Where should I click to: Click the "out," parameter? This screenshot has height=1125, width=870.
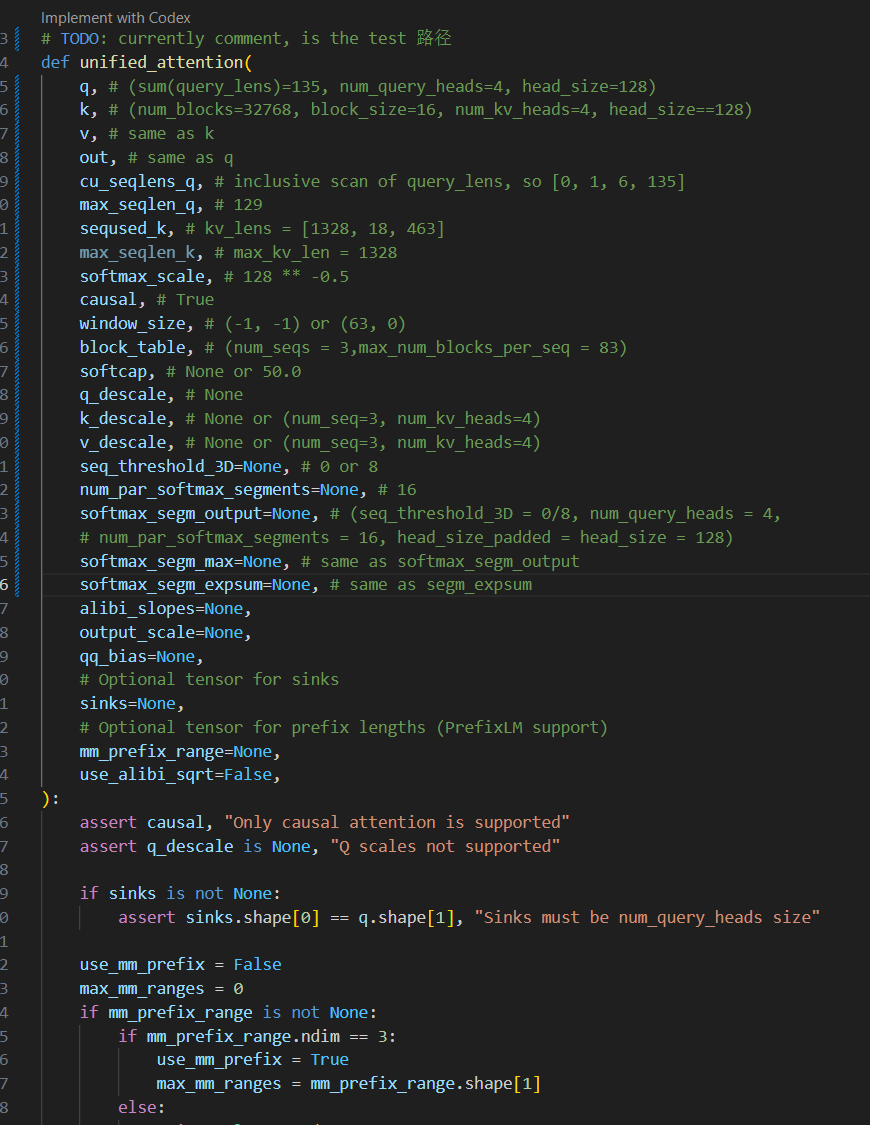(x=98, y=158)
